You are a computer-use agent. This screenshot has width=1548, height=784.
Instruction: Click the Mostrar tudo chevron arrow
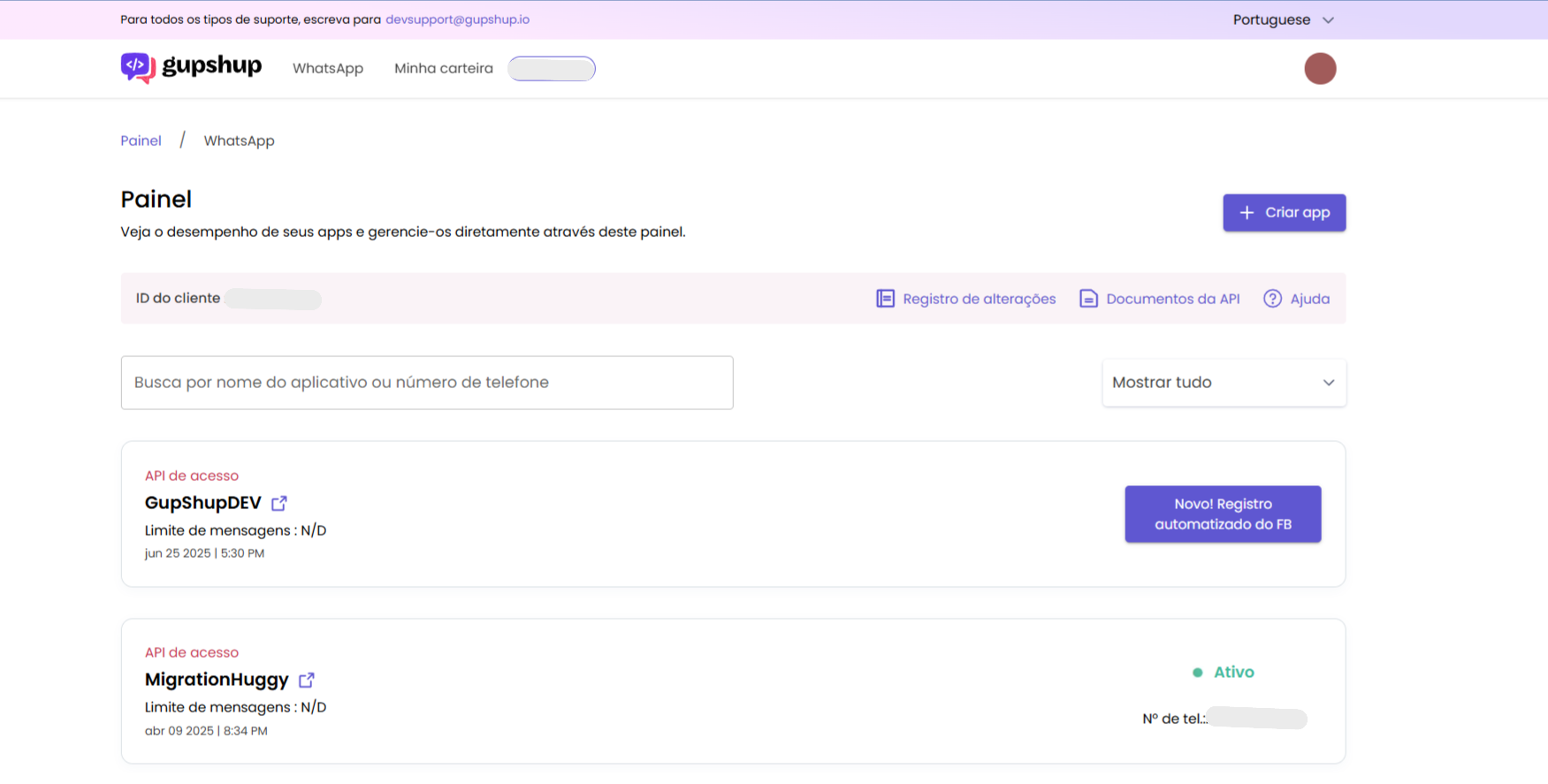pos(1328,383)
